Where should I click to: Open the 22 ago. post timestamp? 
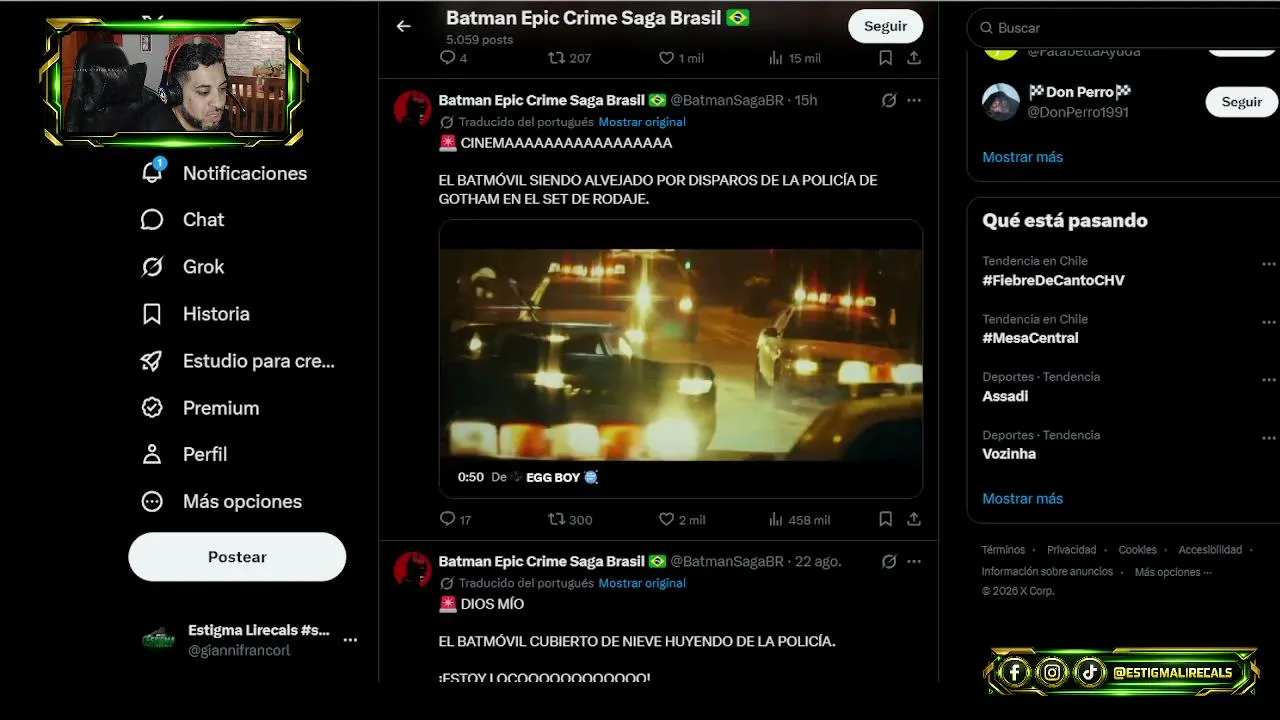(818, 561)
